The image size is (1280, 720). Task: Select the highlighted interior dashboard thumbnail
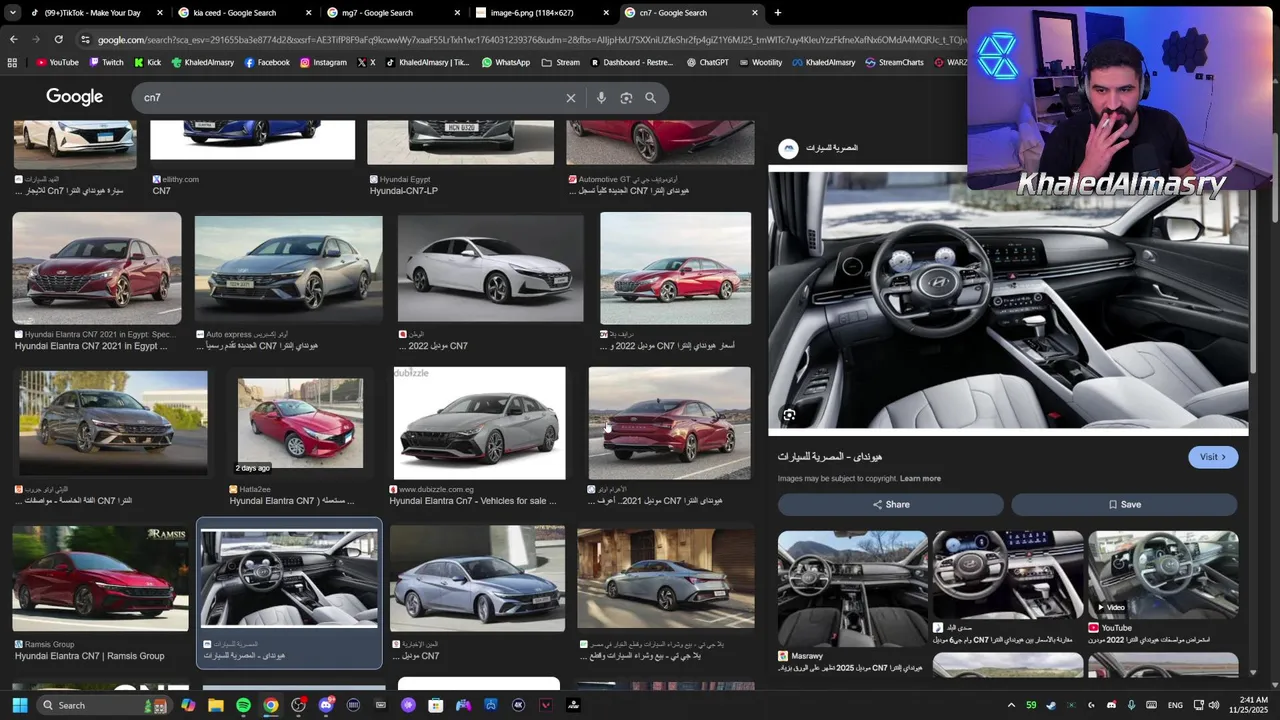[x=289, y=579]
